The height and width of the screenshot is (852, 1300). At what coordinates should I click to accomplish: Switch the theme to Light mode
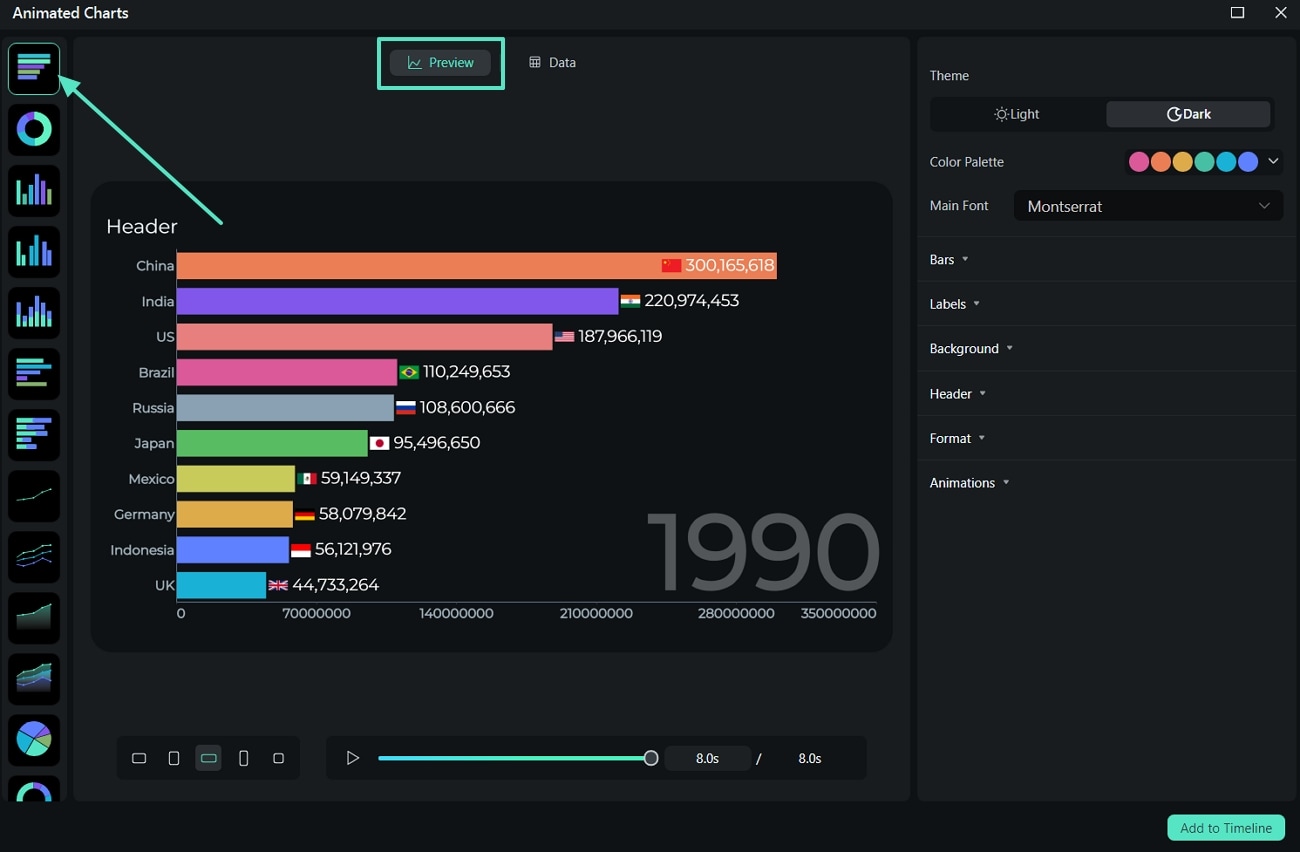pos(1015,113)
